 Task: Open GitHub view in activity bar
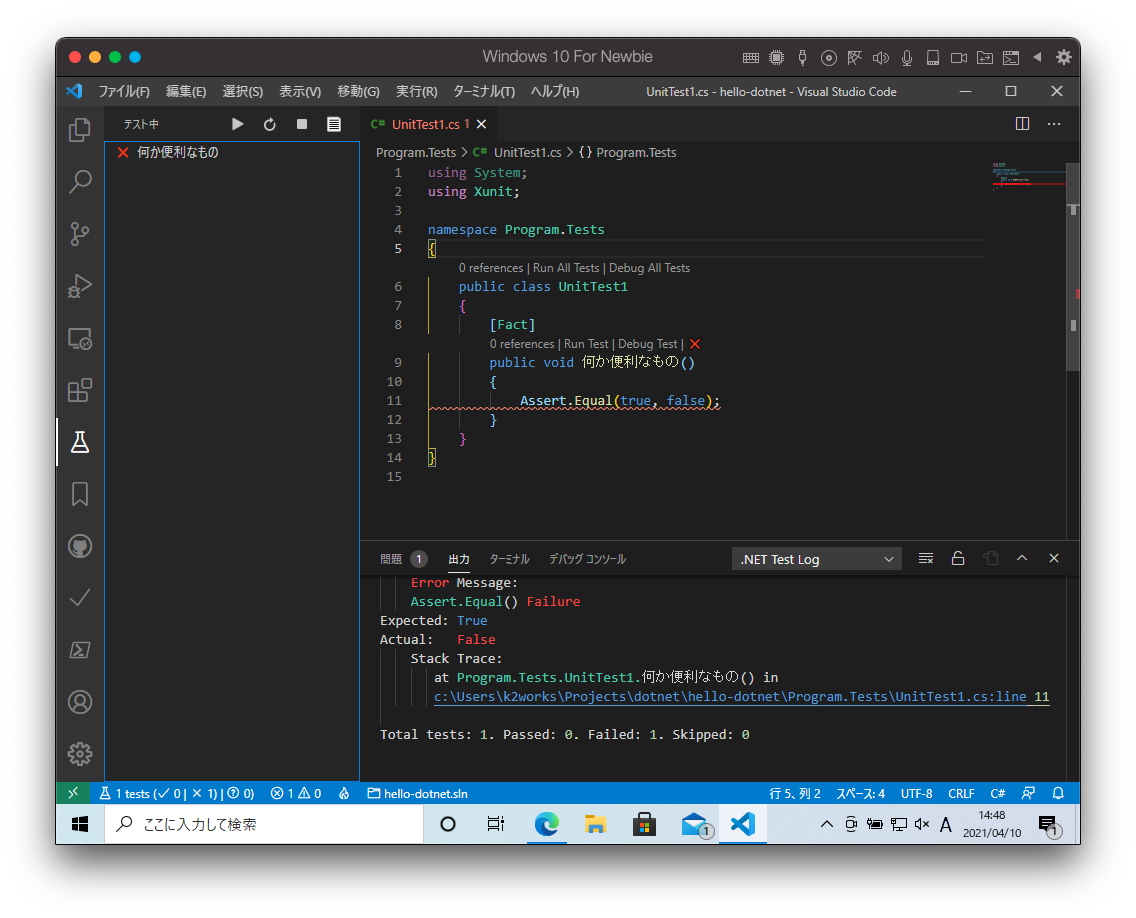tap(80, 546)
